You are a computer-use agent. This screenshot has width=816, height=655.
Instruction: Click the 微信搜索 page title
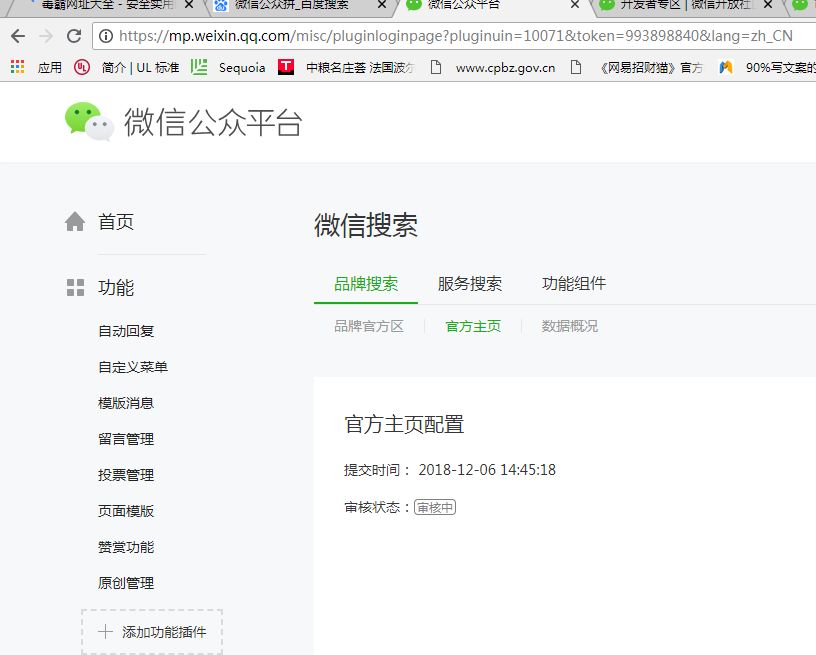(x=366, y=225)
